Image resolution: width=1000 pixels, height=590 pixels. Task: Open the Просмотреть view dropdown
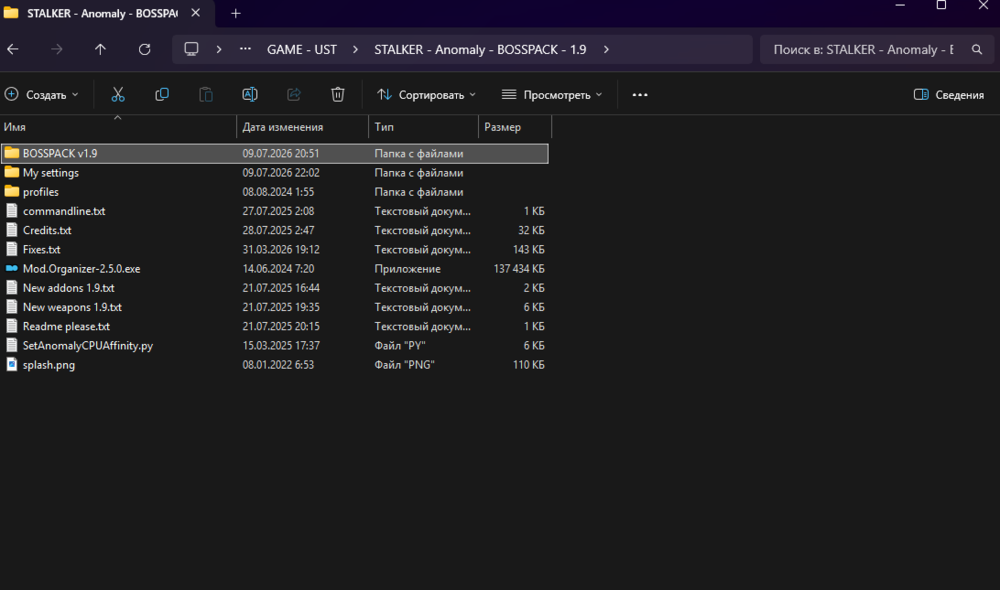coord(552,94)
